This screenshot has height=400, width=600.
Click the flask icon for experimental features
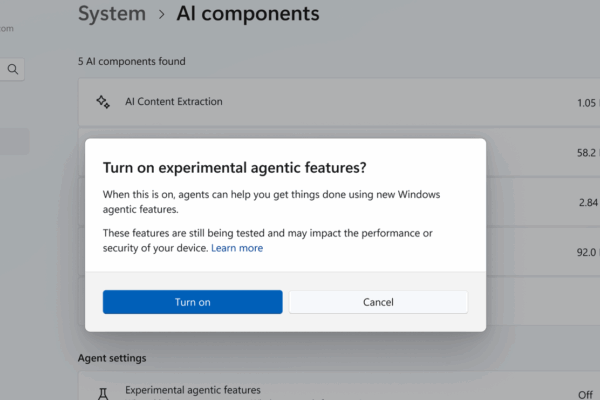(102, 393)
